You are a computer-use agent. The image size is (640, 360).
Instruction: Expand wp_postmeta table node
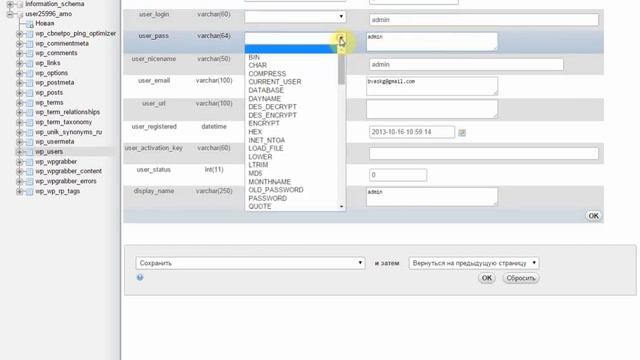tap(19, 83)
